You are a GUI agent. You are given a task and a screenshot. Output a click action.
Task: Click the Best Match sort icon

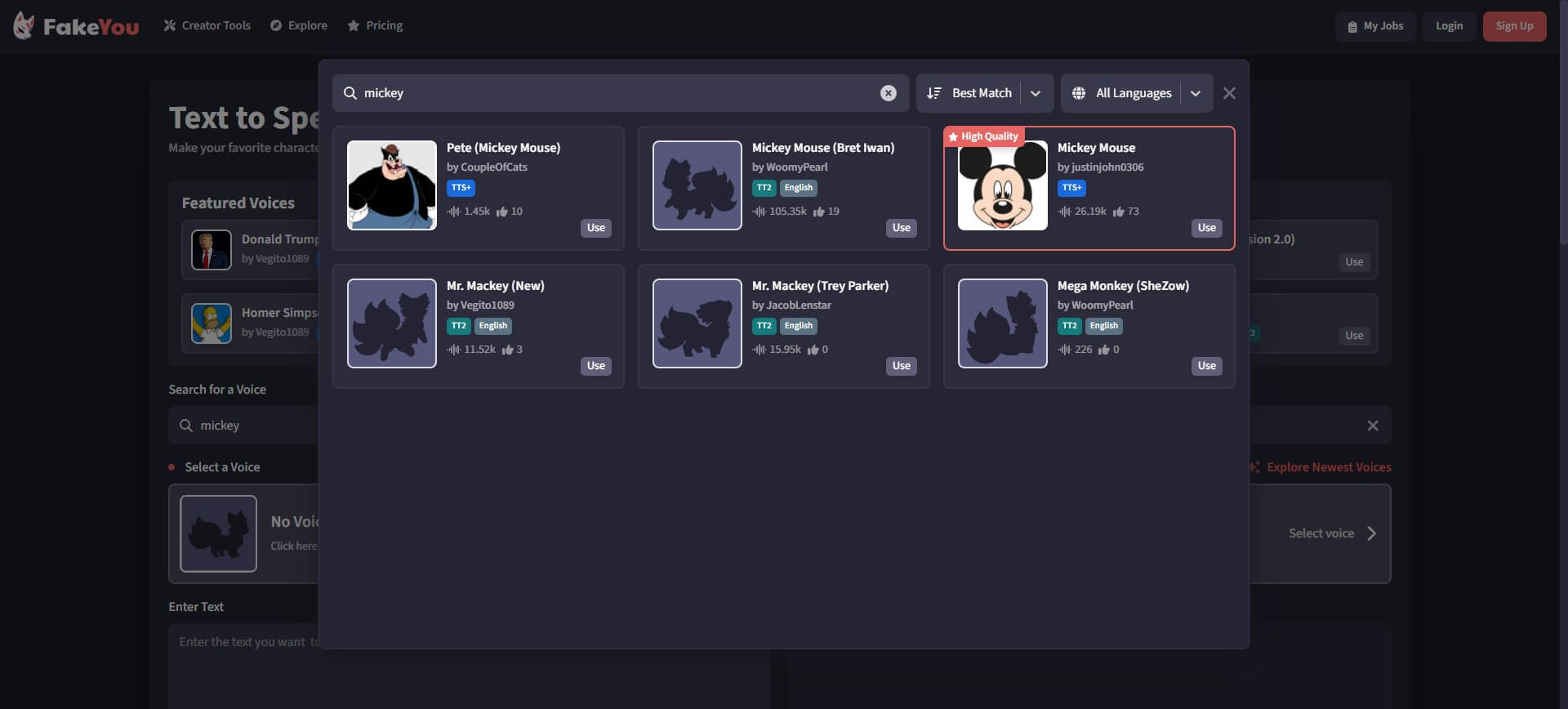tap(934, 93)
